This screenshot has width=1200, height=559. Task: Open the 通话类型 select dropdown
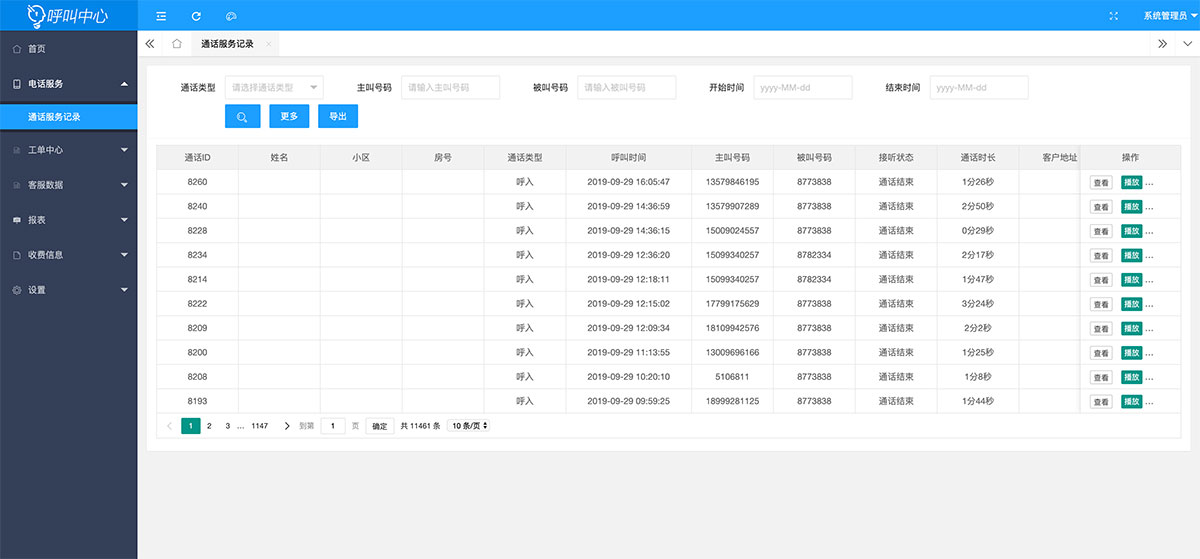point(274,87)
